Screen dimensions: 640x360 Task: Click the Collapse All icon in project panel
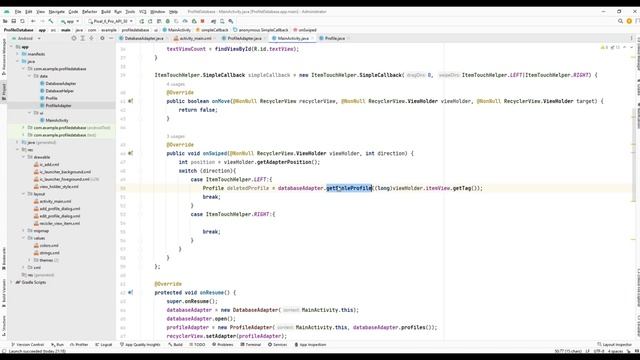click(91, 38)
